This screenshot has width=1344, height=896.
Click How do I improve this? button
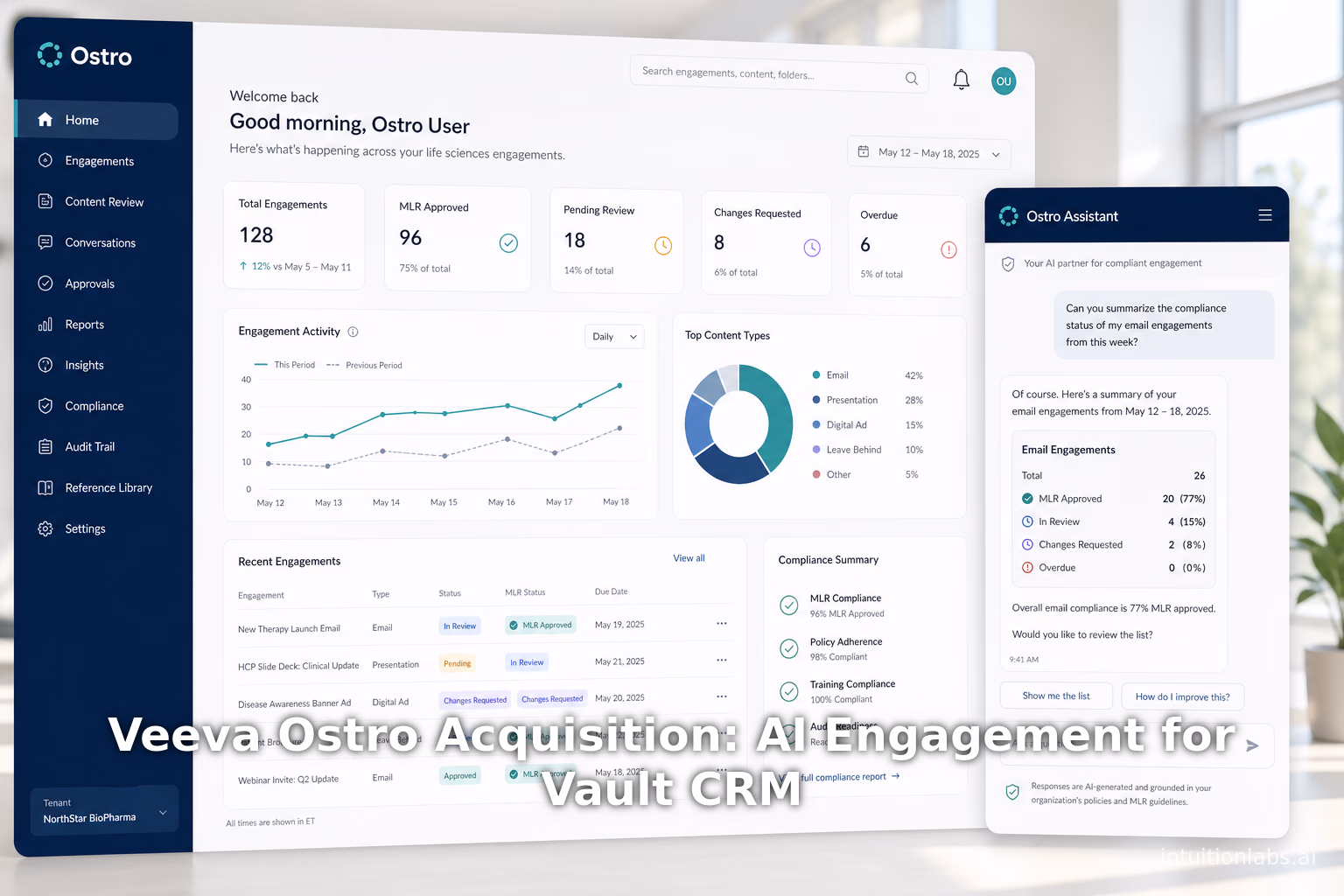(1183, 696)
